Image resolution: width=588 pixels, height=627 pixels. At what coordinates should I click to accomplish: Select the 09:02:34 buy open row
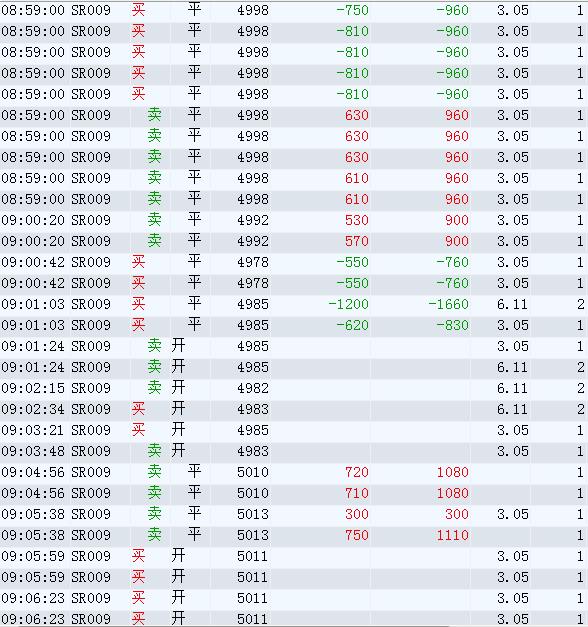[x=294, y=409]
